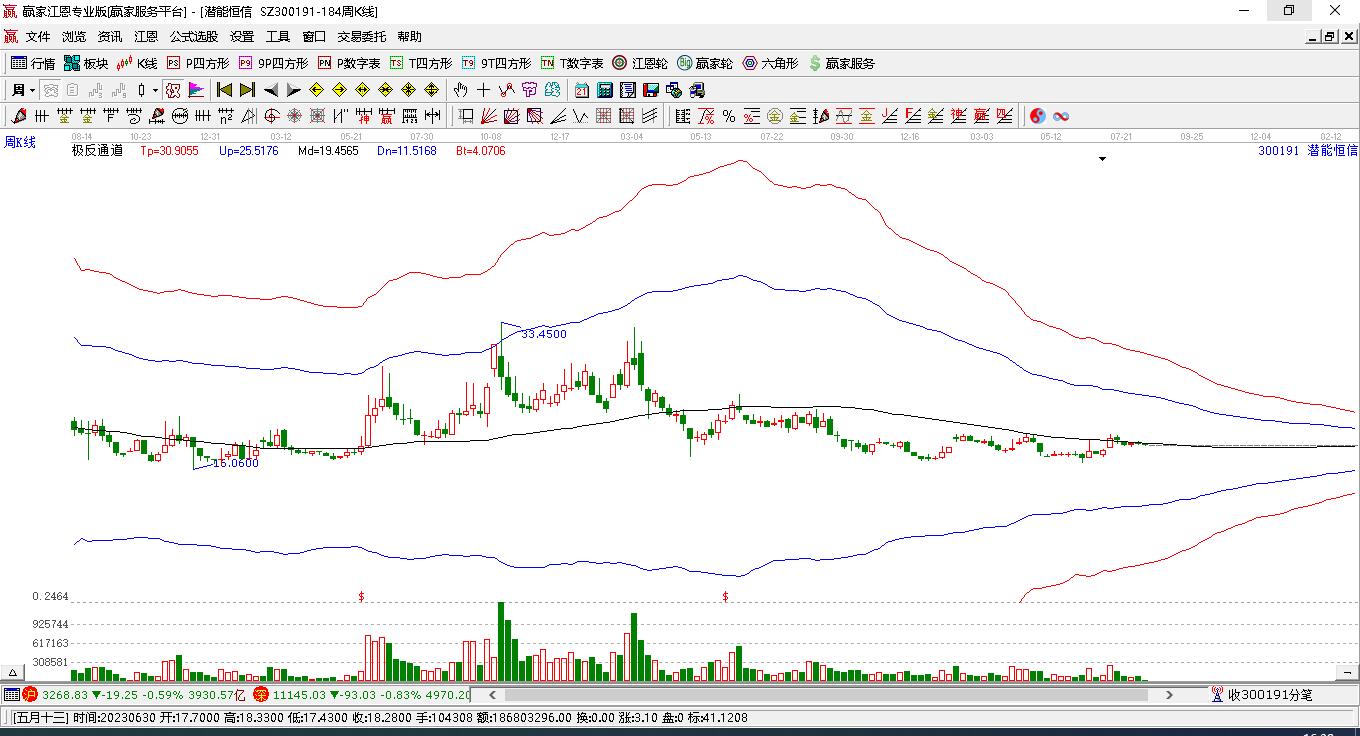Click the colored flag icon
The height and width of the screenshot is (736, 1360).
pyautogui.click(x=196, y=90)
